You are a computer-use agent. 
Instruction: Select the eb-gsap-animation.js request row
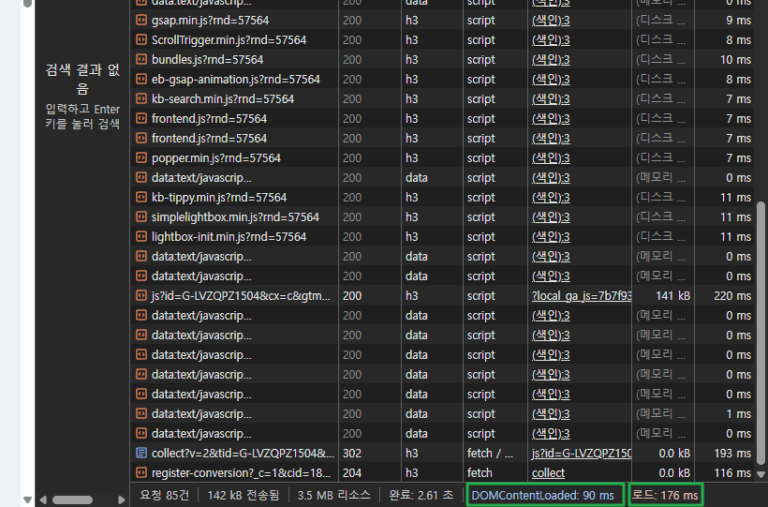pos(235,79)
